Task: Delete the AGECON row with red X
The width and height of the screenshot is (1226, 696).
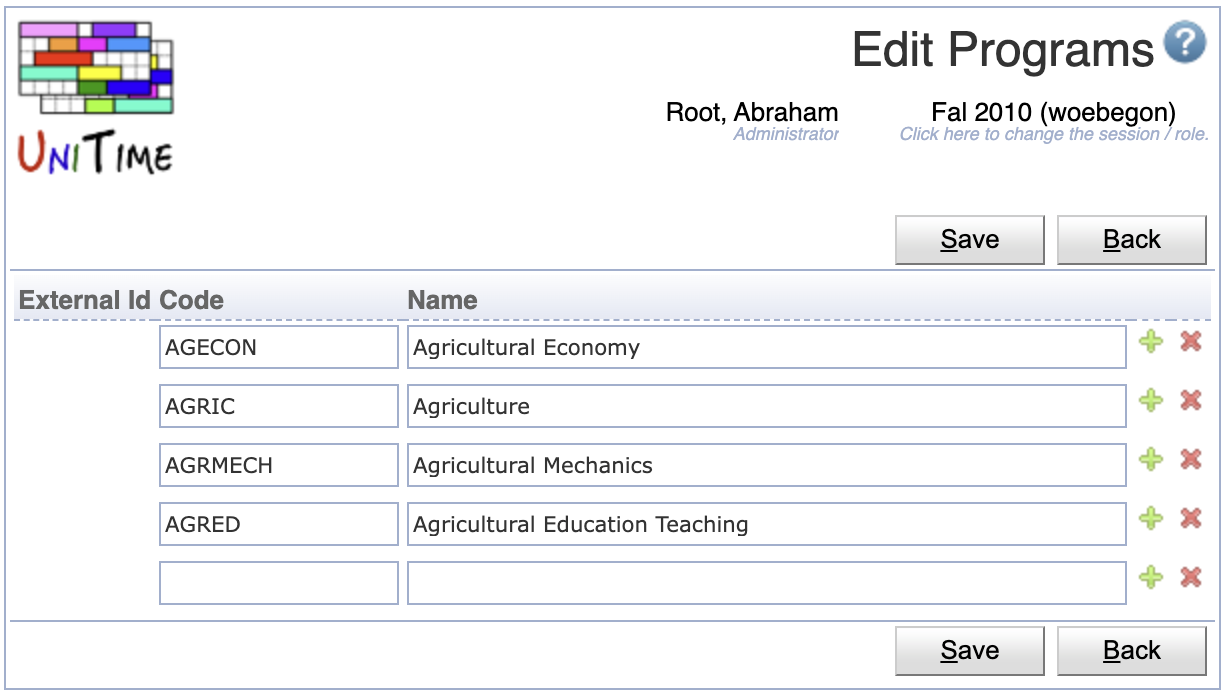Action: (1190, 342)
